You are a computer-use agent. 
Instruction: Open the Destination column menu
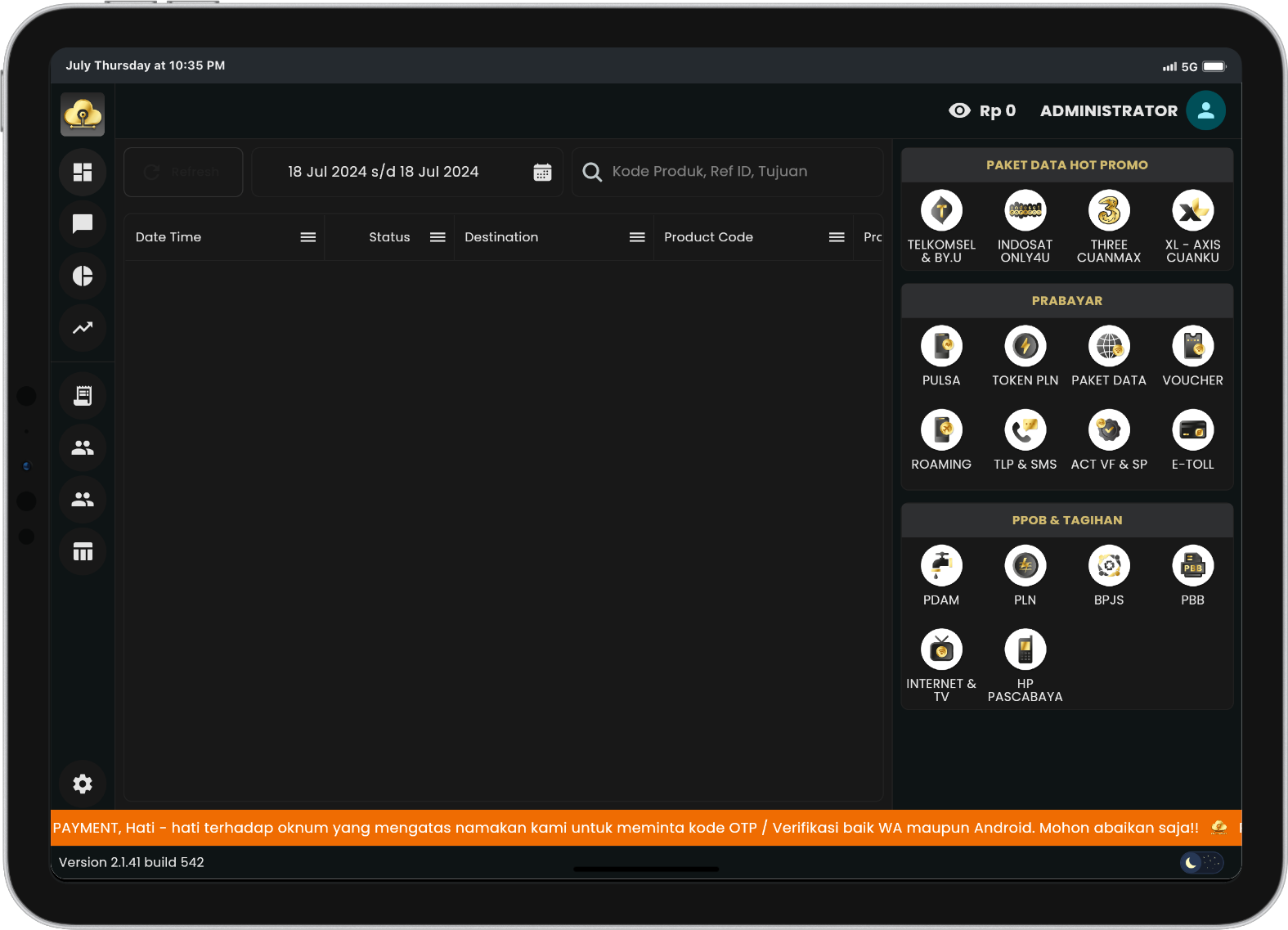[x=637, y=237]
